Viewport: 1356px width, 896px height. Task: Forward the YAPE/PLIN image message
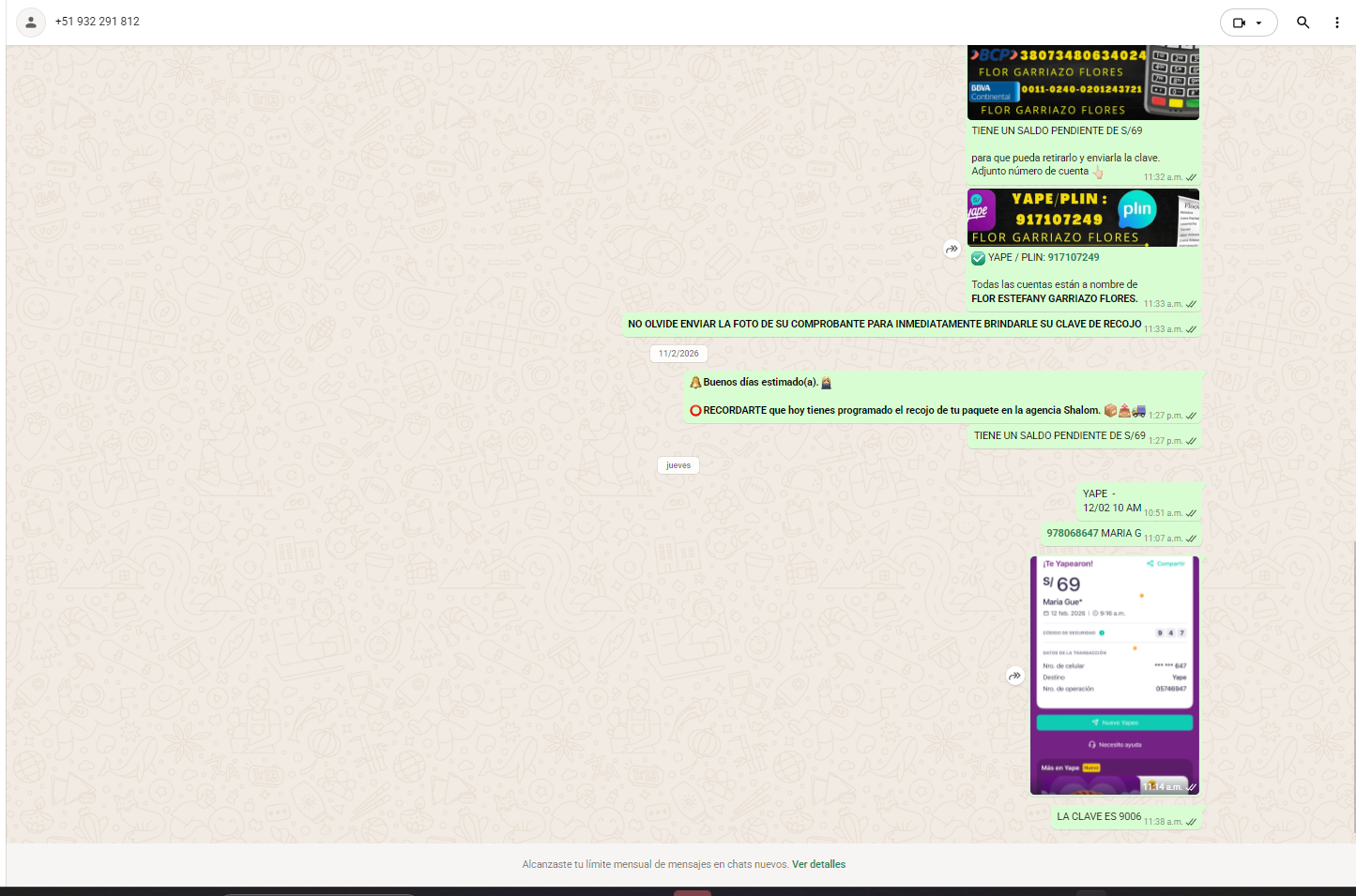952,250
